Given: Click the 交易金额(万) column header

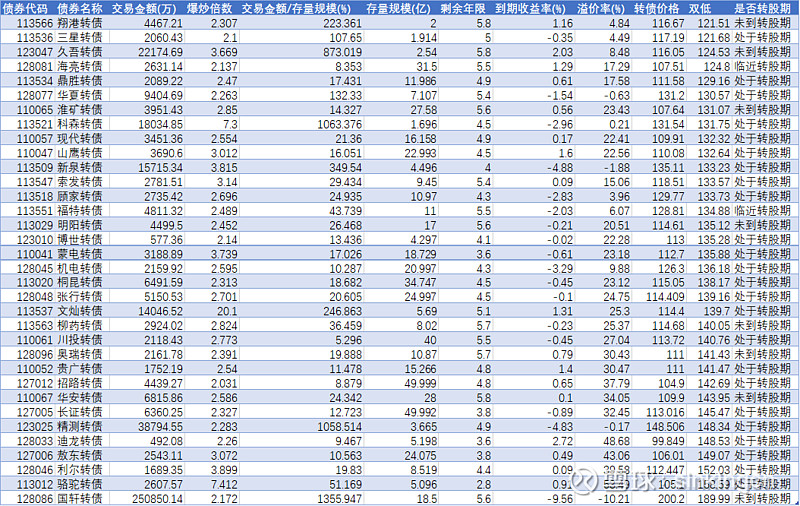Looking at the screenshot, I should click(x=144, y=8).
